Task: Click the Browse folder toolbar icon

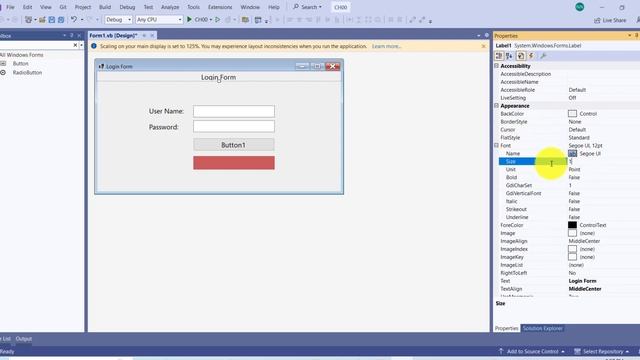Action: pos(245,20)
